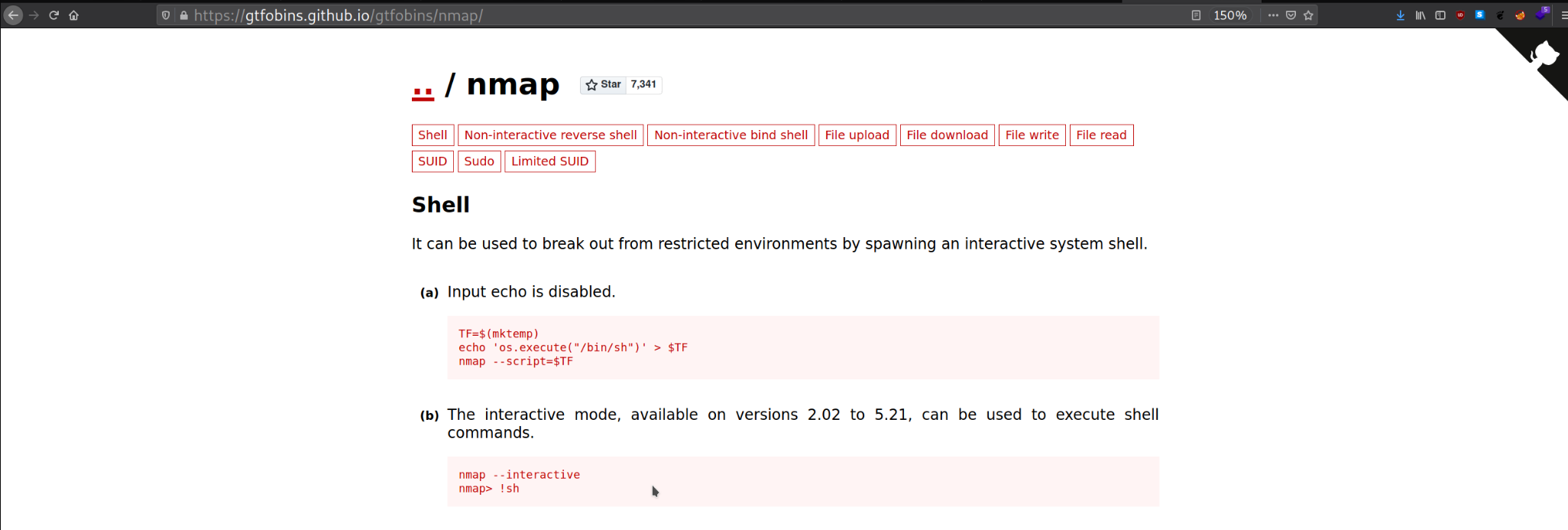The height and width of the screenshot is (530, 1568).
Task: Open tracking protection shield in address bar
Action: 166,15
